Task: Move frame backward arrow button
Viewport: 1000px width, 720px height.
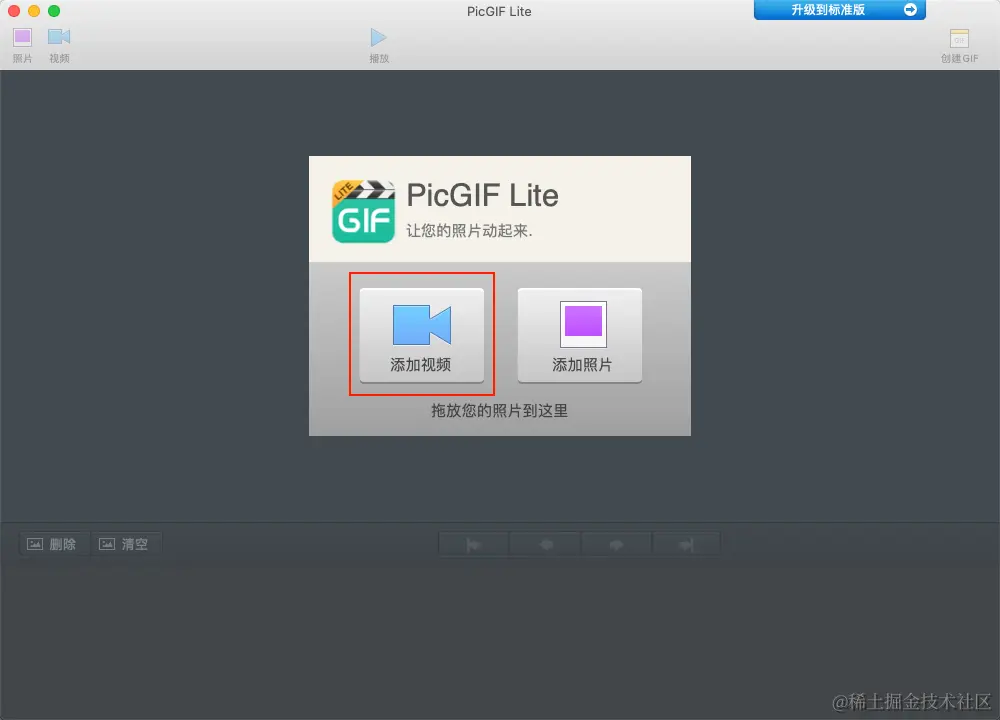Action: point(545,545)
